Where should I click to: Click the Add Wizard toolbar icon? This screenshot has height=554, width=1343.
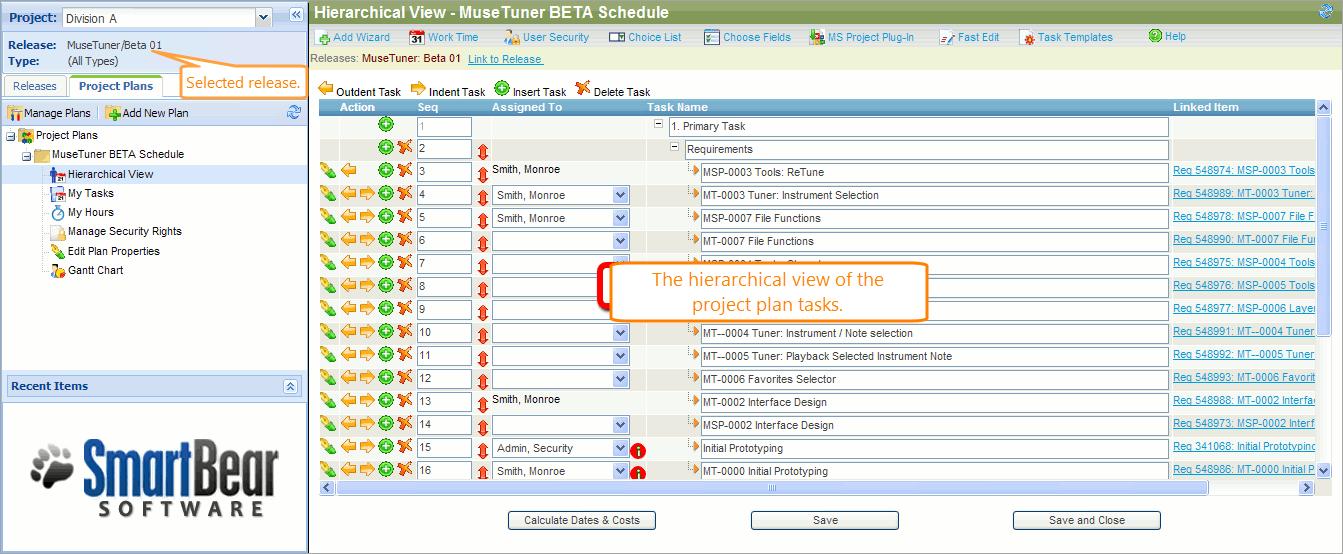click(x=322, y=37)
